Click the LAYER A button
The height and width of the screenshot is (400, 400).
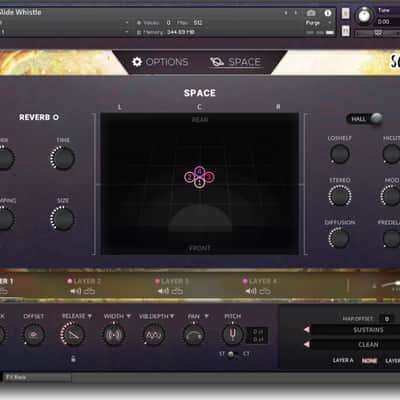[x=343, y=360]
